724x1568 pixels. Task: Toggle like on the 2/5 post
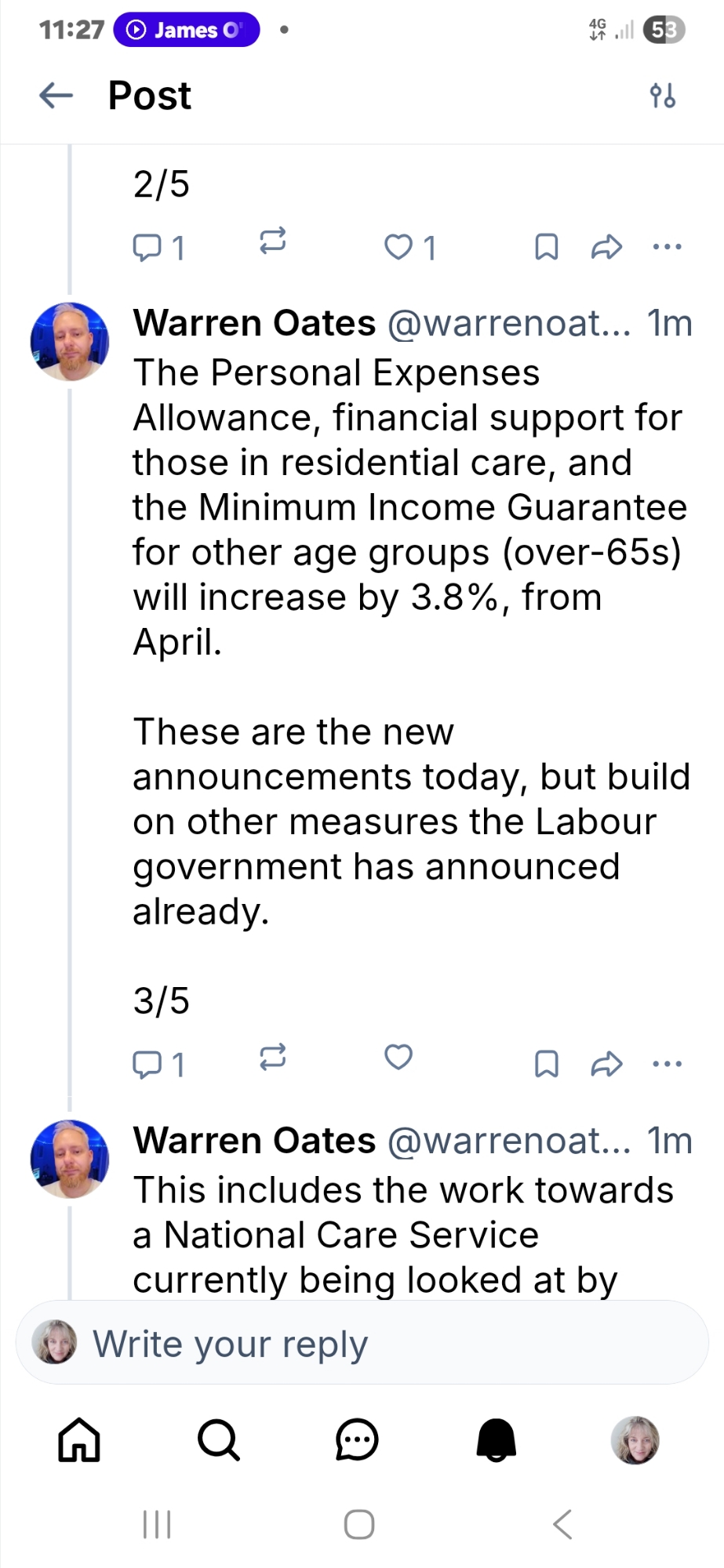(x=399, y=247)
